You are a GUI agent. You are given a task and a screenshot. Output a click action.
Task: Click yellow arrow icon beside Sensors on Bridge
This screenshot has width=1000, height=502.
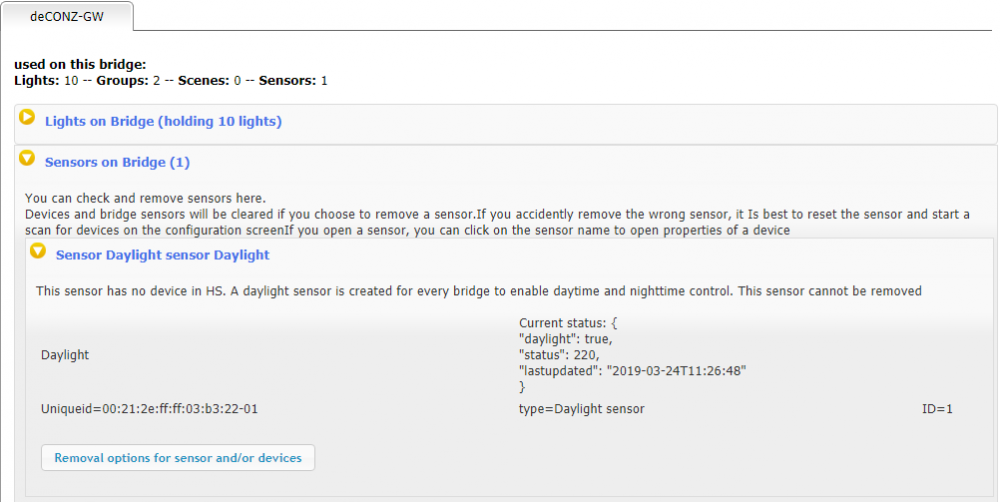point(27,159)
